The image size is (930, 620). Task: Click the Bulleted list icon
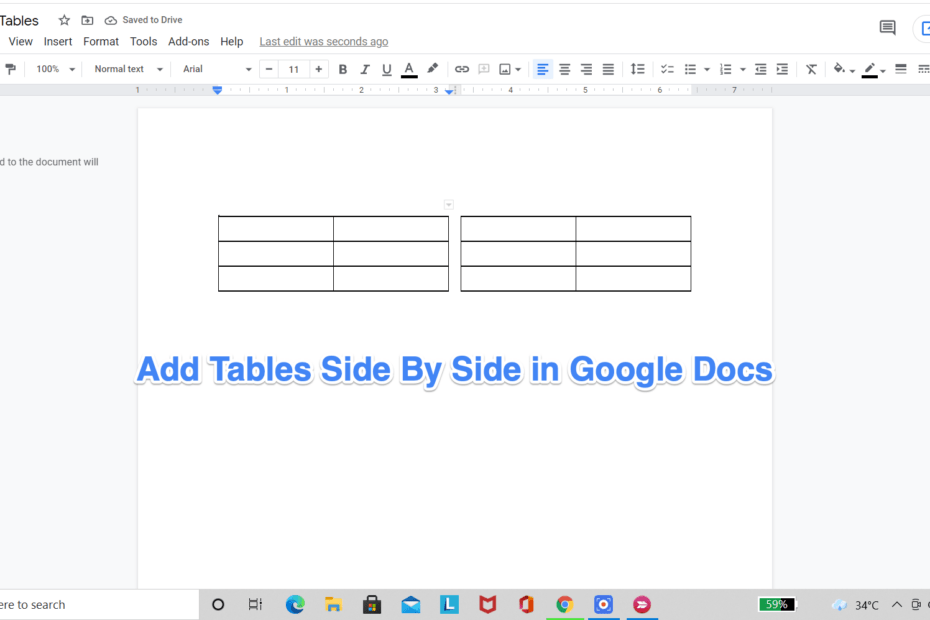click(x=690, y=69)
